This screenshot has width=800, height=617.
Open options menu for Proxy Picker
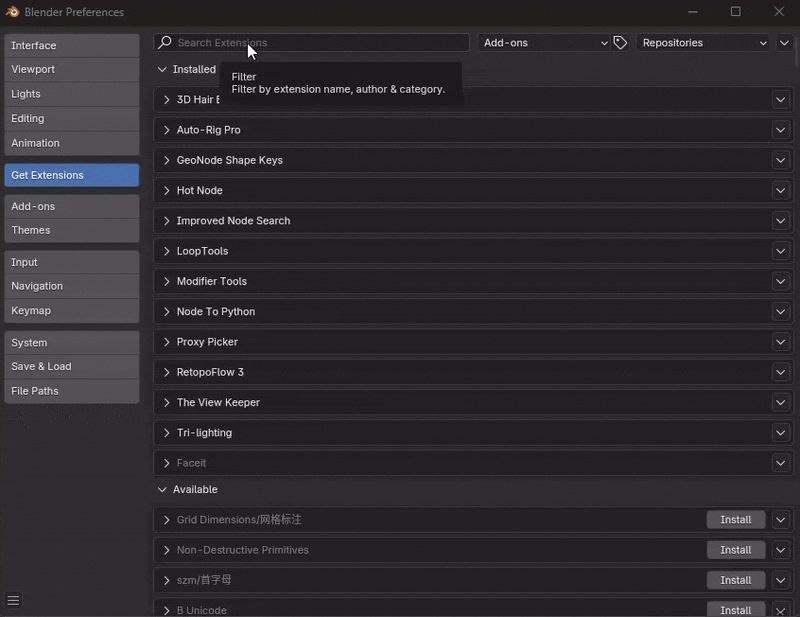780,341
